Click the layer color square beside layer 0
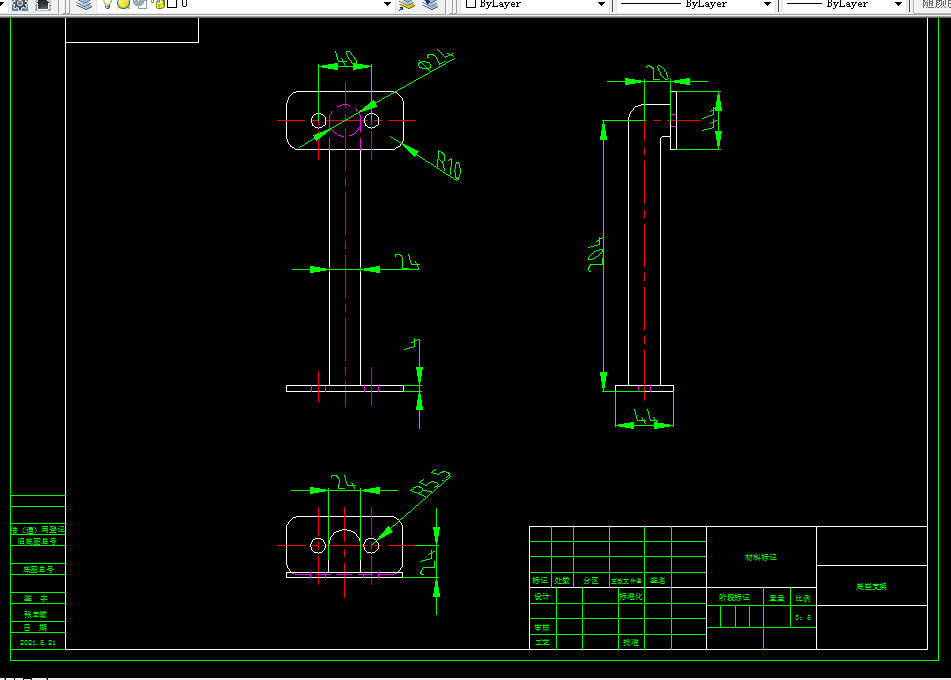Image resolution: width=951 pixels, height=680 pixels. [x=172, y=4]
